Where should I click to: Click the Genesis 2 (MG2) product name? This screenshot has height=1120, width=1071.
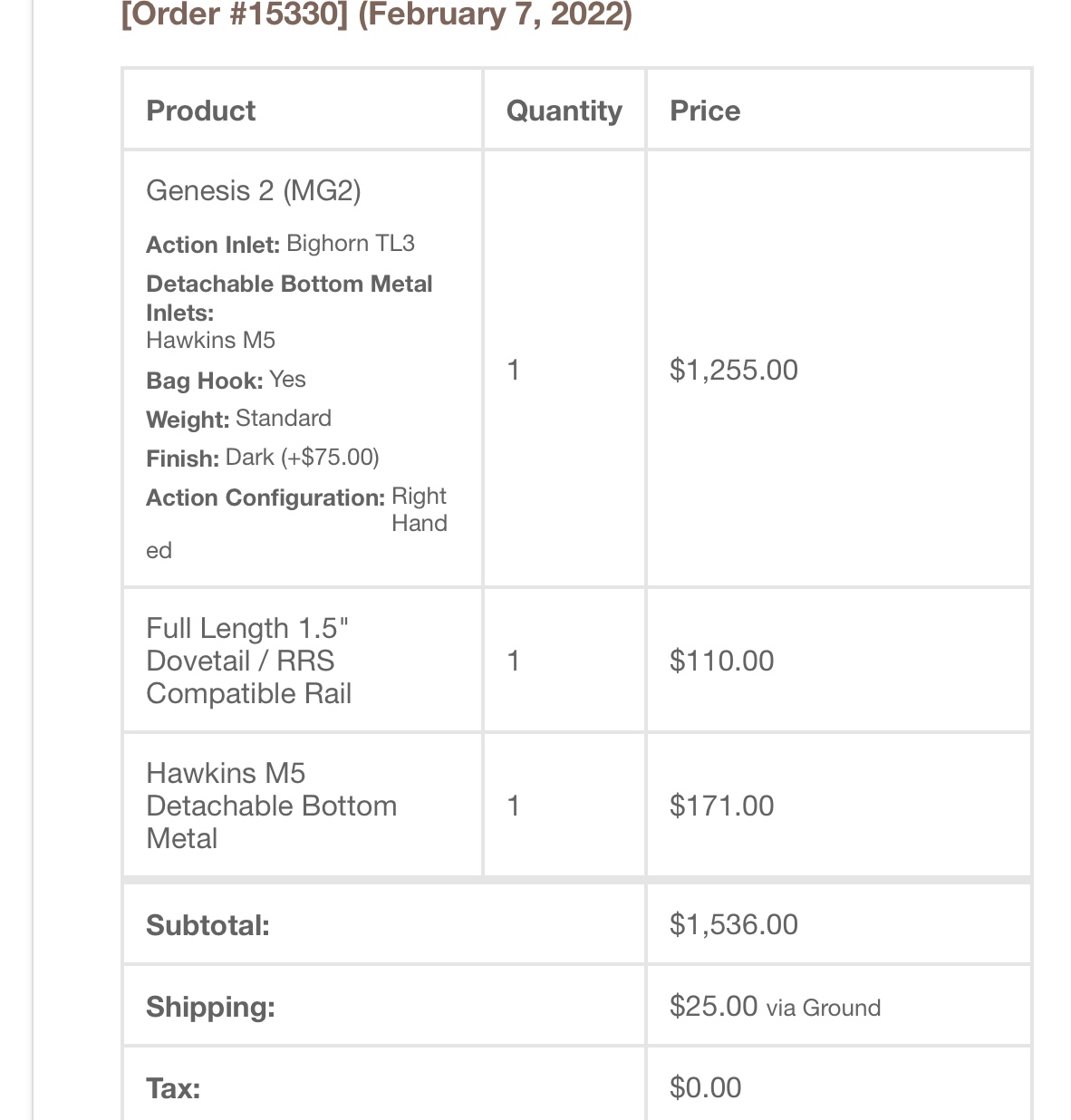point(254,190)
